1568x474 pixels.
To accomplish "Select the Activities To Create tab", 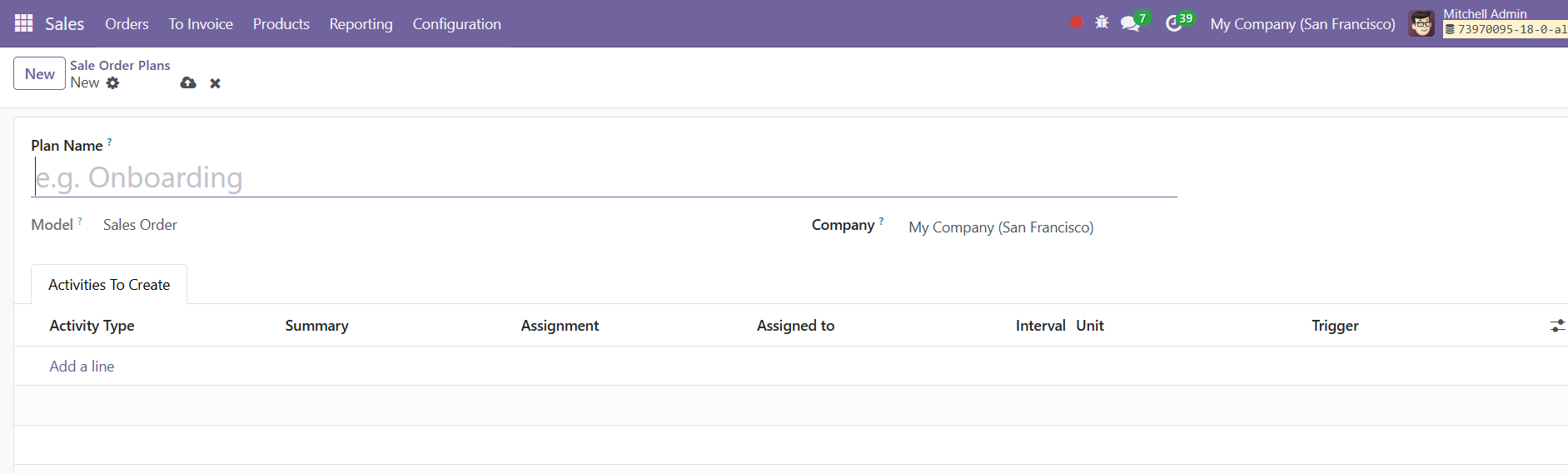I will [x=109, y=285].
